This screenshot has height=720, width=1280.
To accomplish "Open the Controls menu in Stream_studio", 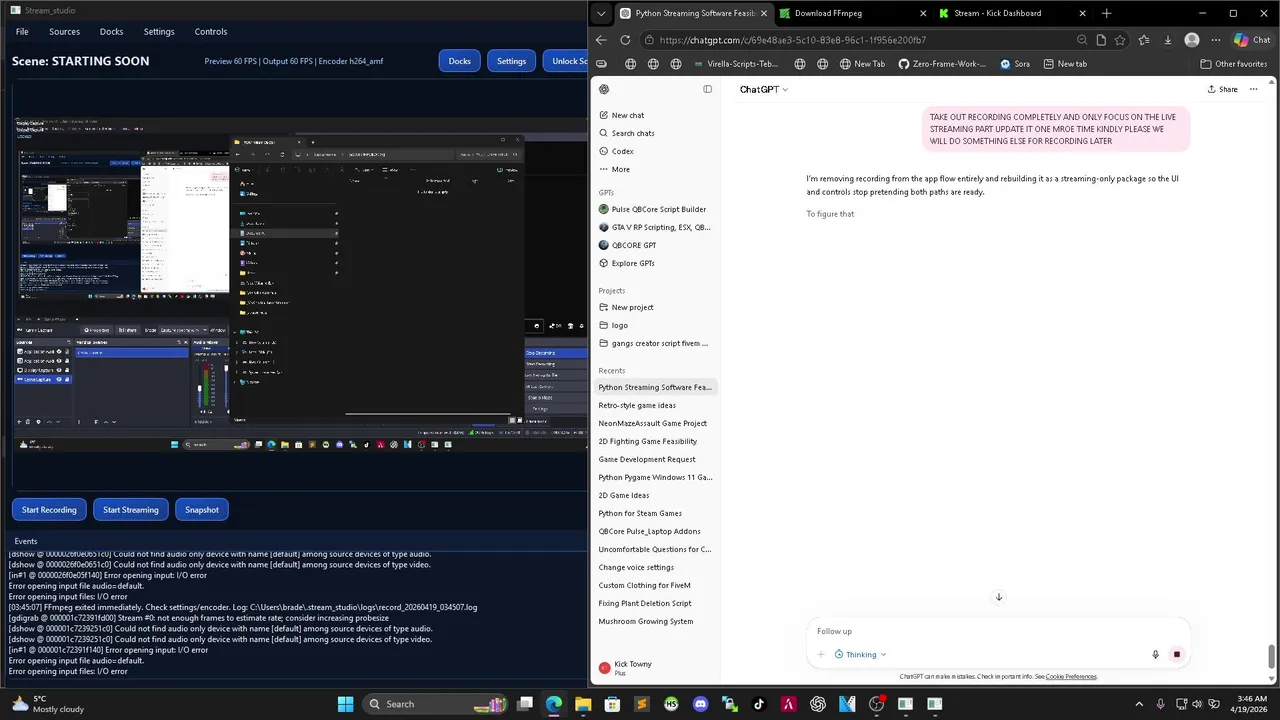I will click(x=211, y=32).
